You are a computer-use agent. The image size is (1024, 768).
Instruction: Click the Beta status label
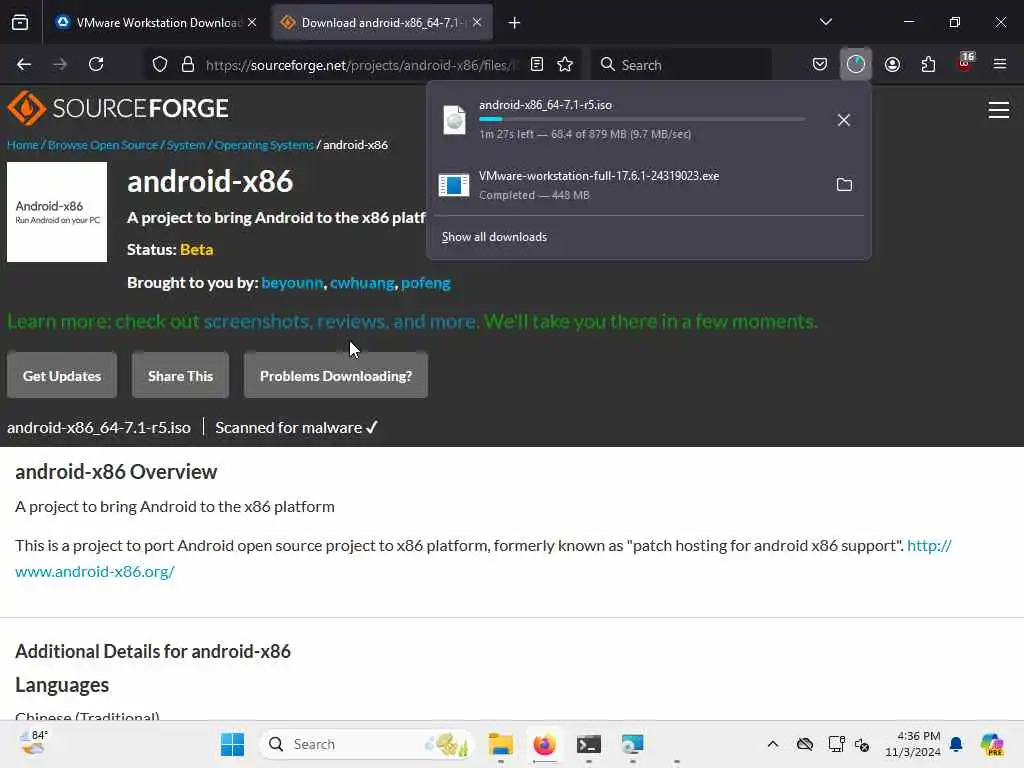(197, 249)
